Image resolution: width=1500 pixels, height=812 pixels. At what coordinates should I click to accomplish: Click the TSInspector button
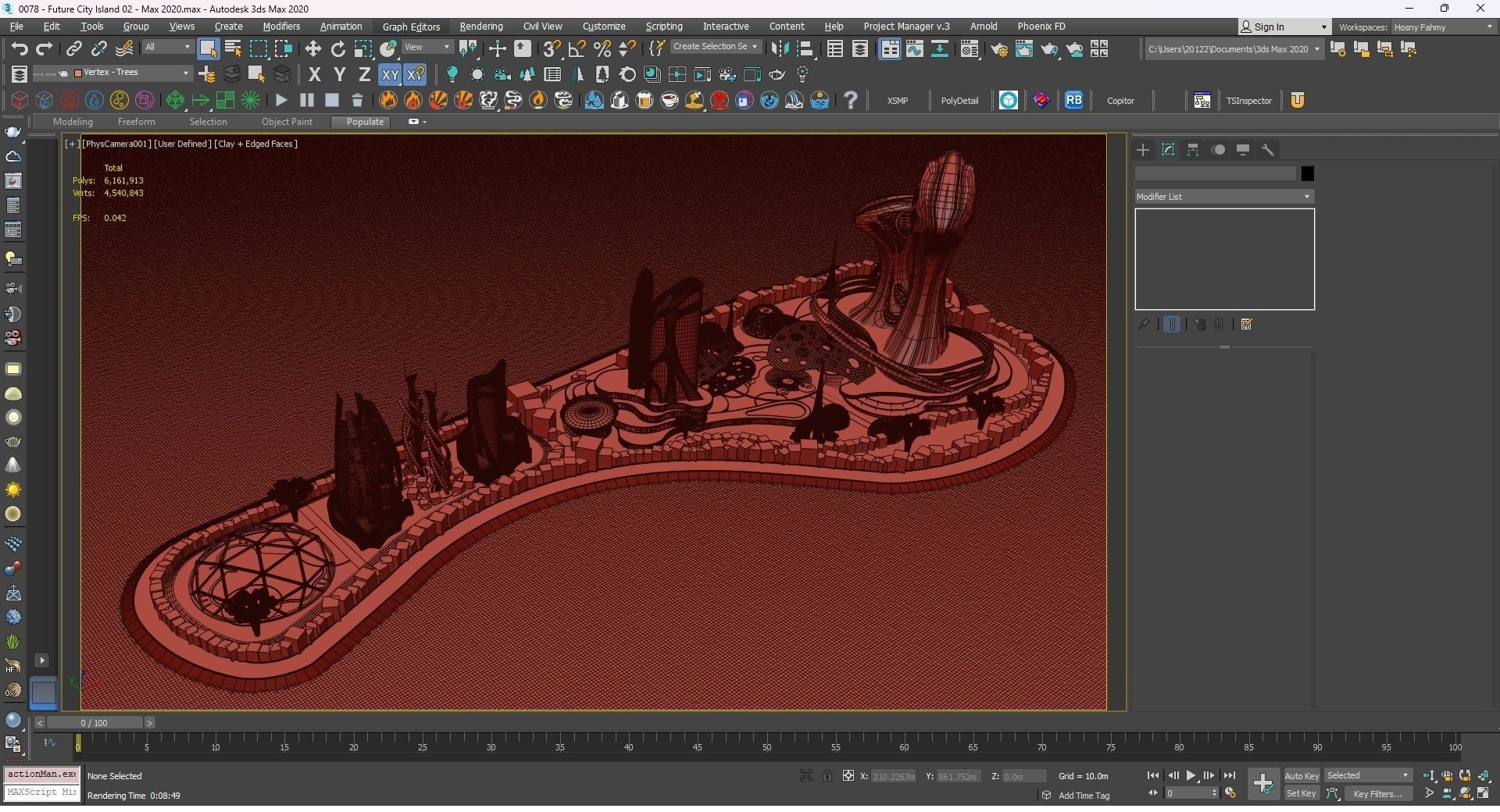tap(1248, 101)
